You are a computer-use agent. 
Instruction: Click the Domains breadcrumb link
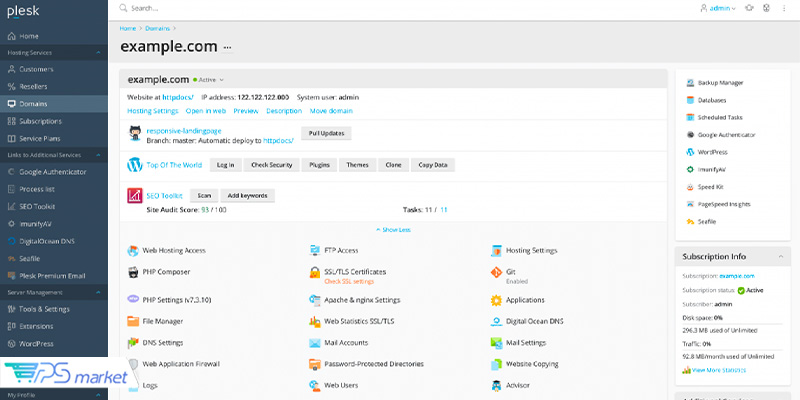158,29
